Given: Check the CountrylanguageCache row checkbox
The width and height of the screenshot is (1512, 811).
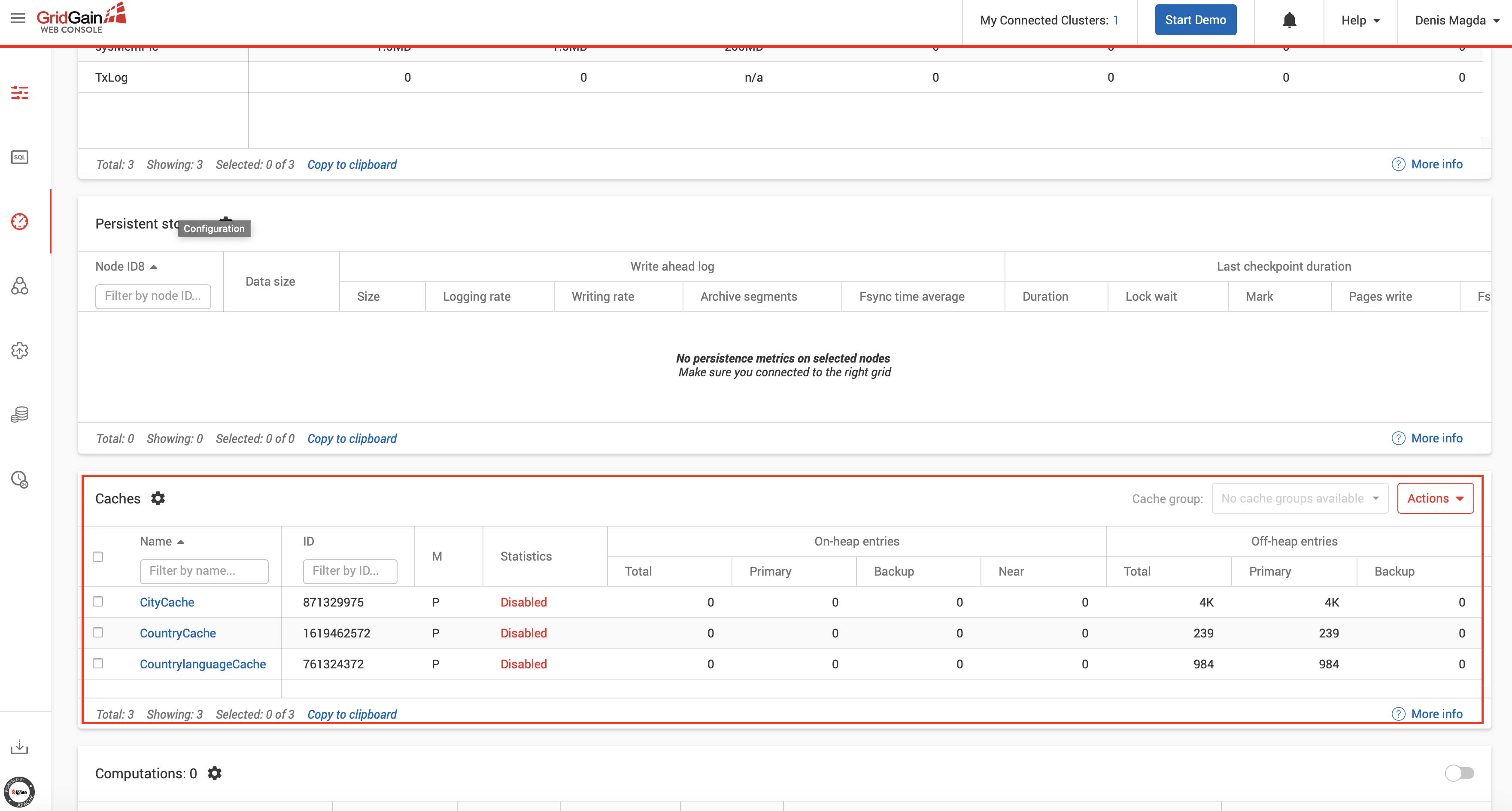Looking at the screenshot, I should pos(98,663).
